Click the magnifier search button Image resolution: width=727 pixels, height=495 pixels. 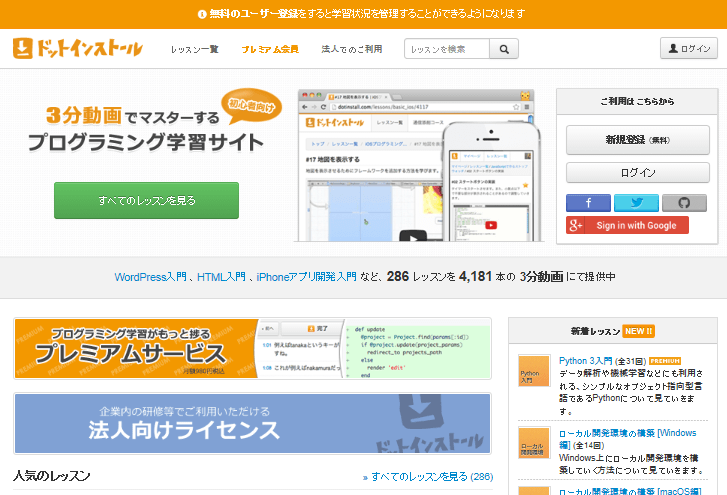pos(504,49)
